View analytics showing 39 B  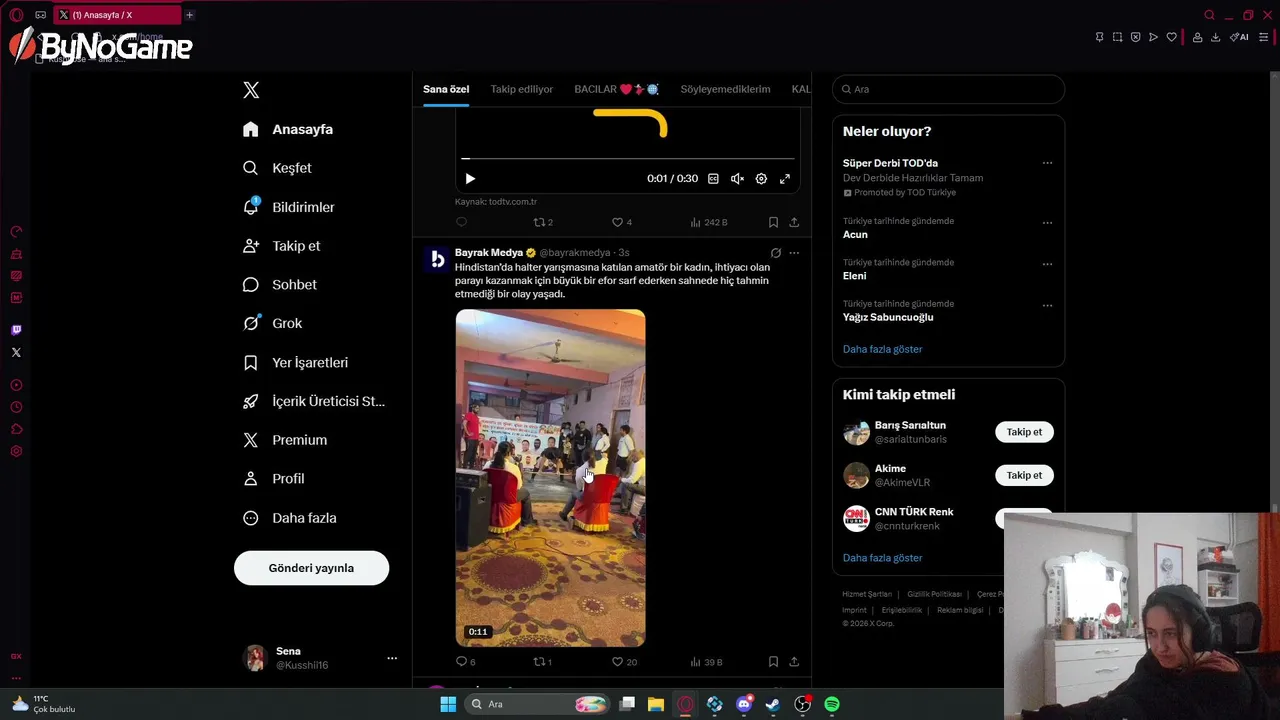click(x=706, y=662)
